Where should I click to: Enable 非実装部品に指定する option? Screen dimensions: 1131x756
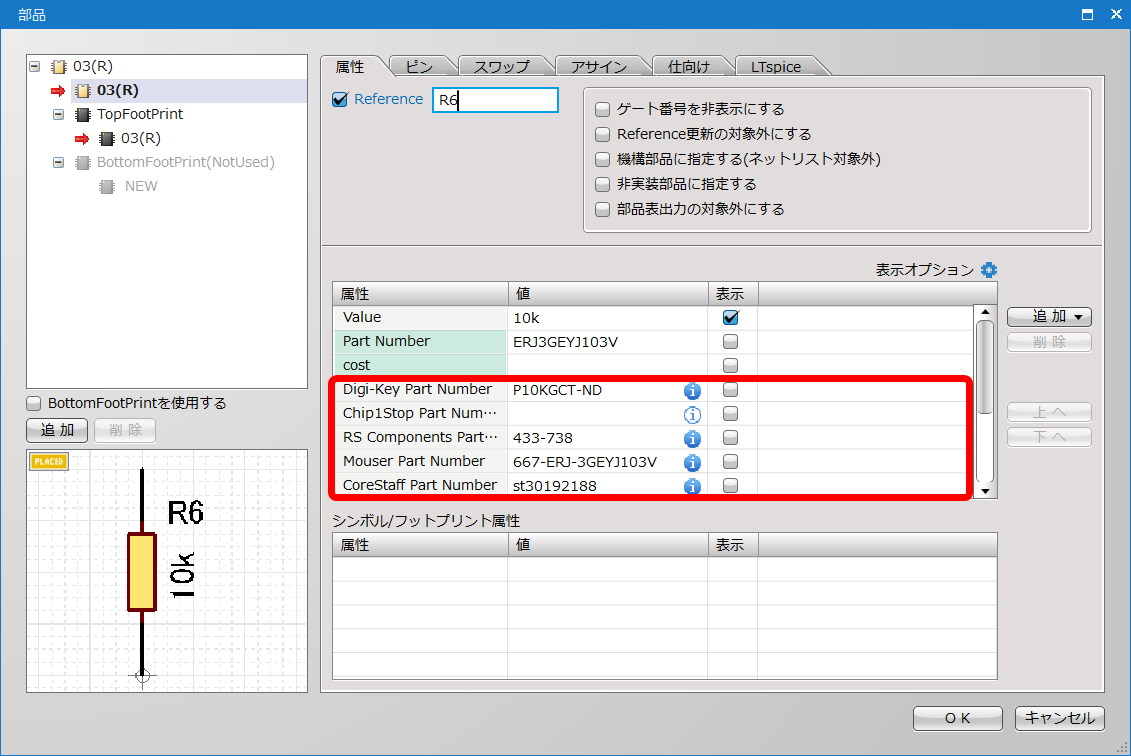[602, 184]
